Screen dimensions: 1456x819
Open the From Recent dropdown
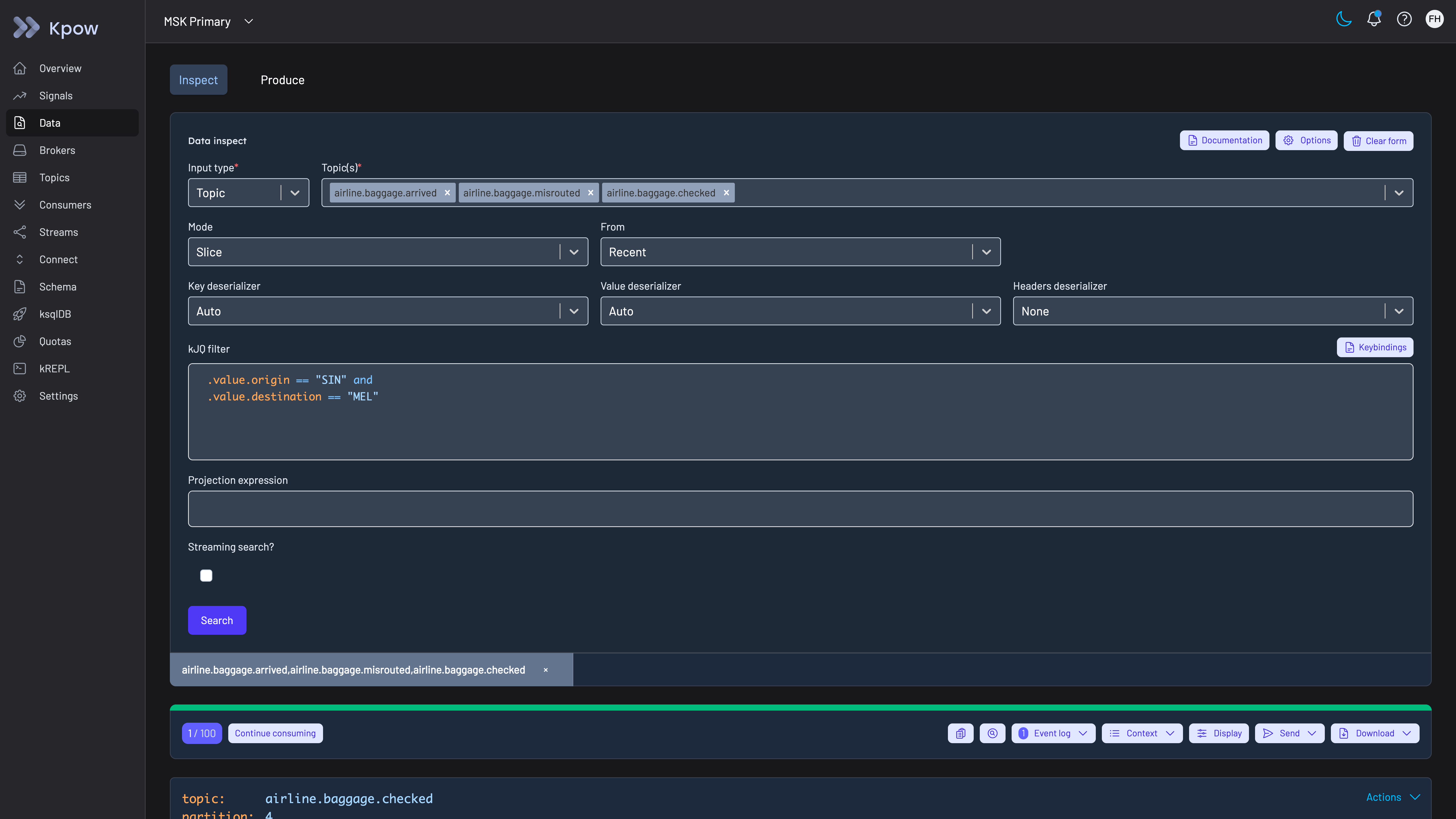(x=800, y=252)
